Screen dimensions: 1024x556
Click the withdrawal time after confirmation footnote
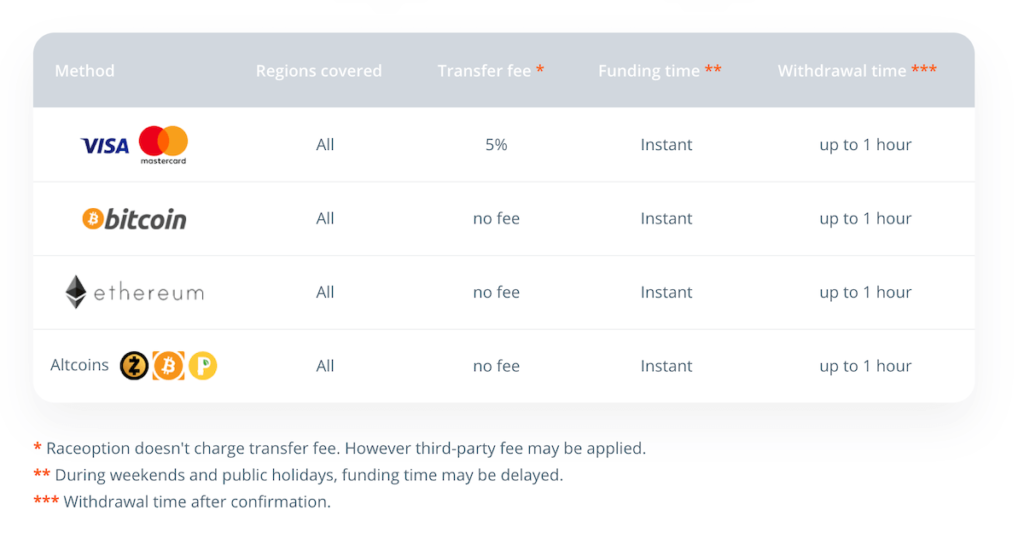click(x=182, y=502)
